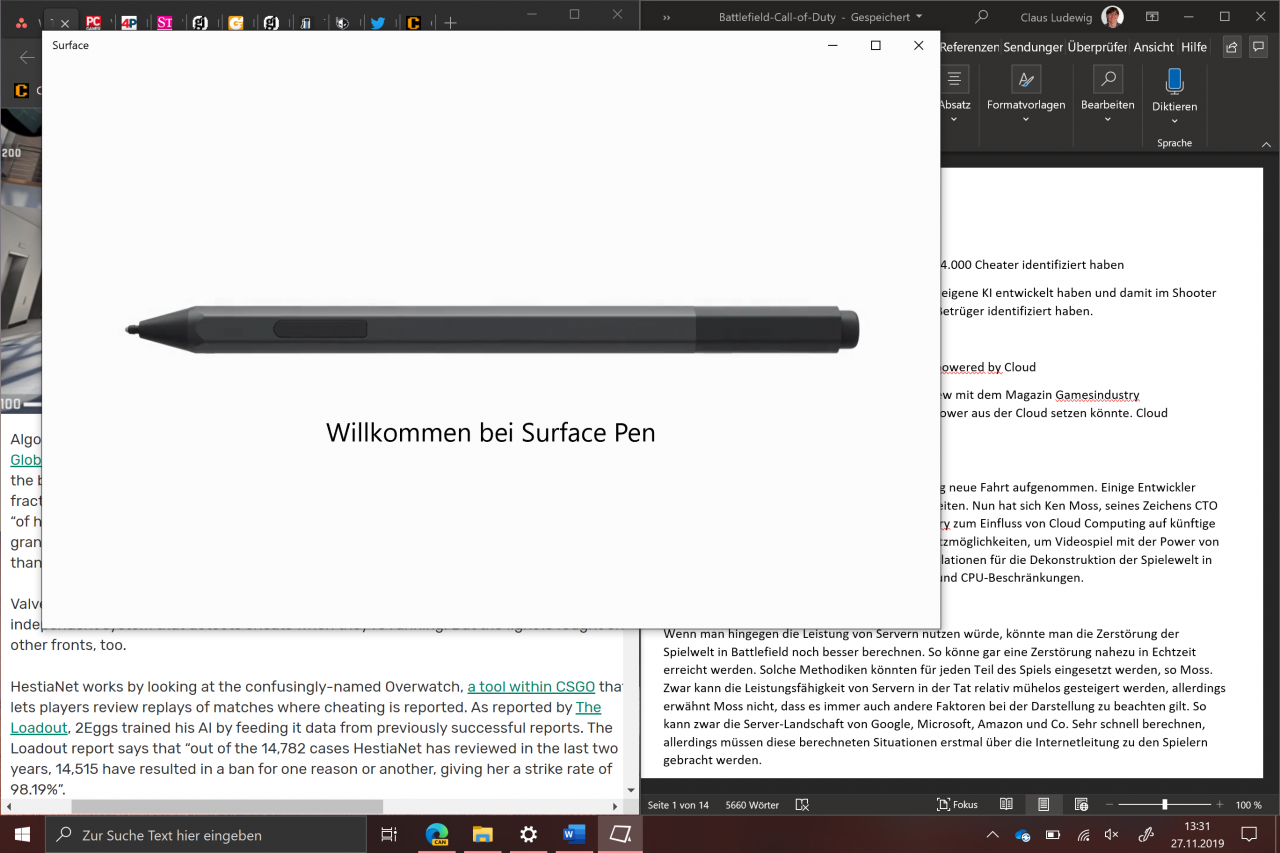Open the 'a tool within CSGO' link
This screenshot has height=853, width=1280.
click(x=531, y=686)
